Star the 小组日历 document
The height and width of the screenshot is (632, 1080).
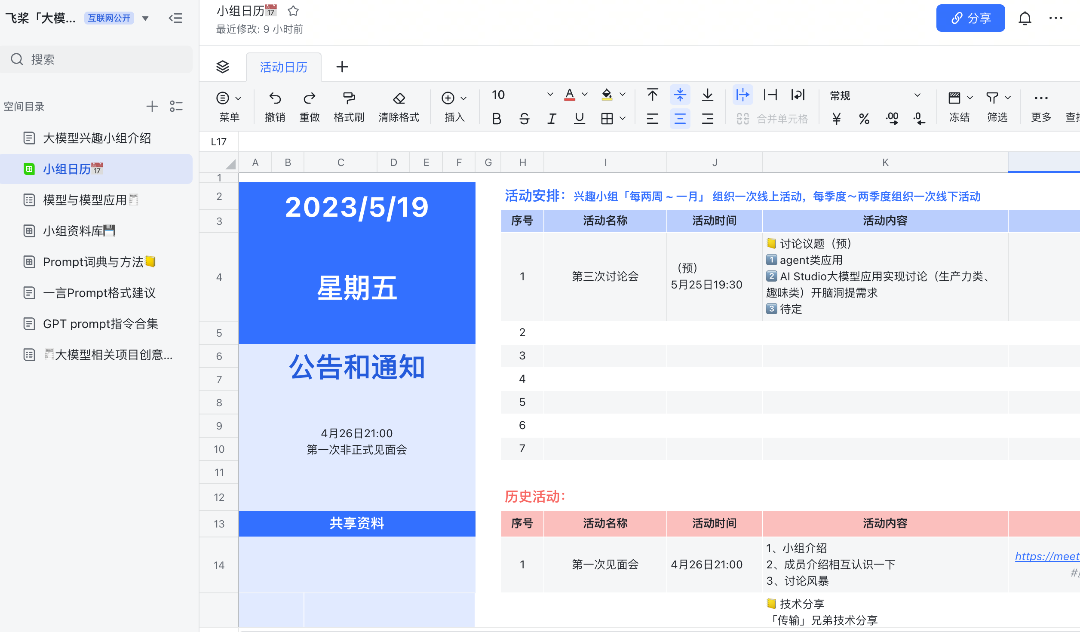coord(293,10)
